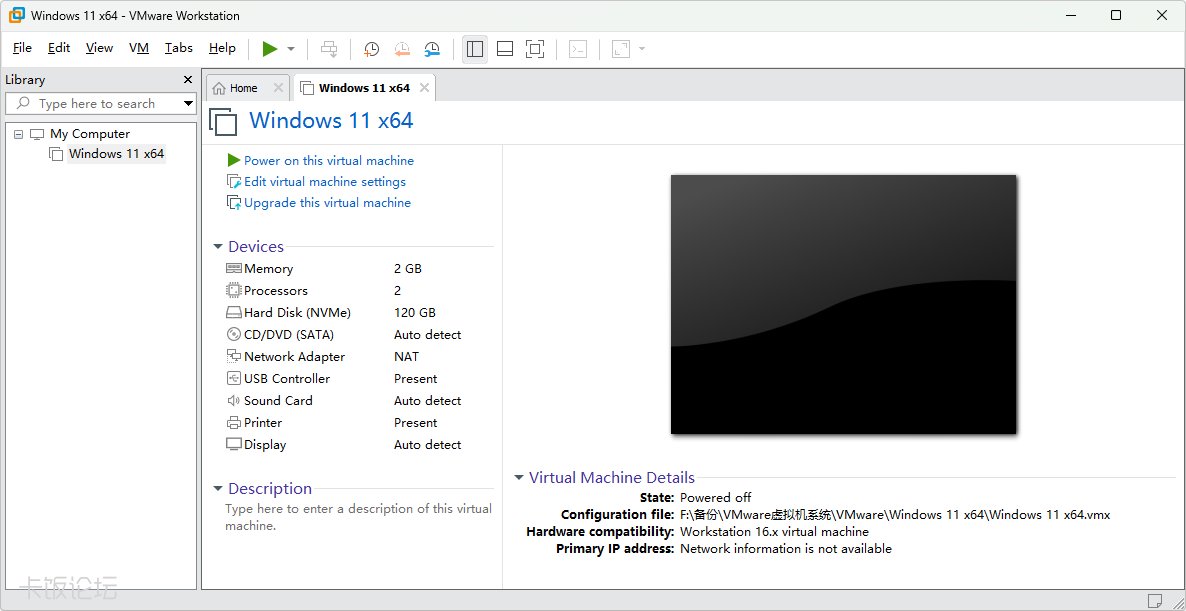Collapse the Devices section

click(218, 247)
